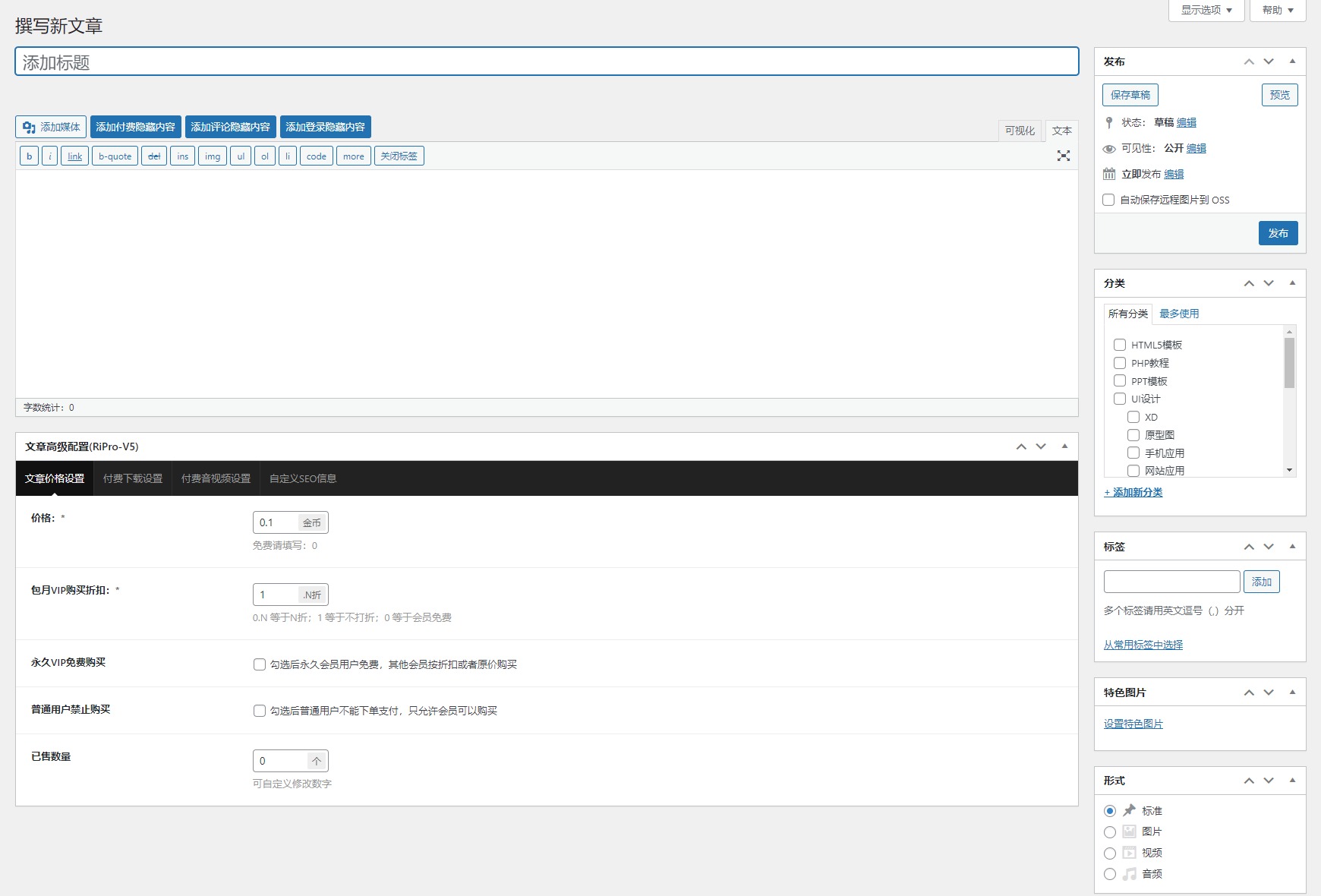Switch to the 付费下载设置 tab
Screen dimensions: 1321x896
[133, 478]
